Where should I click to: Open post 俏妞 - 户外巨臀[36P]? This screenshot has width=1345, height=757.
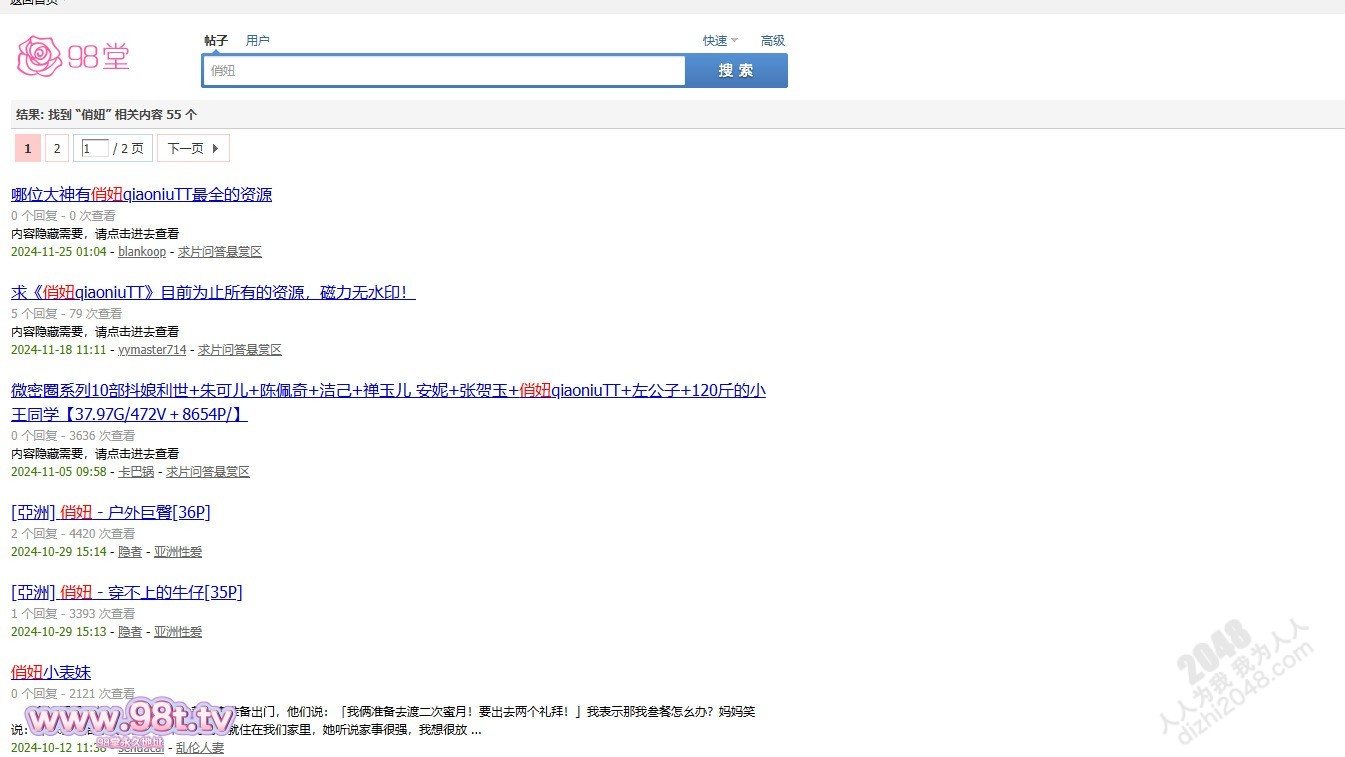tap(110, 513)
